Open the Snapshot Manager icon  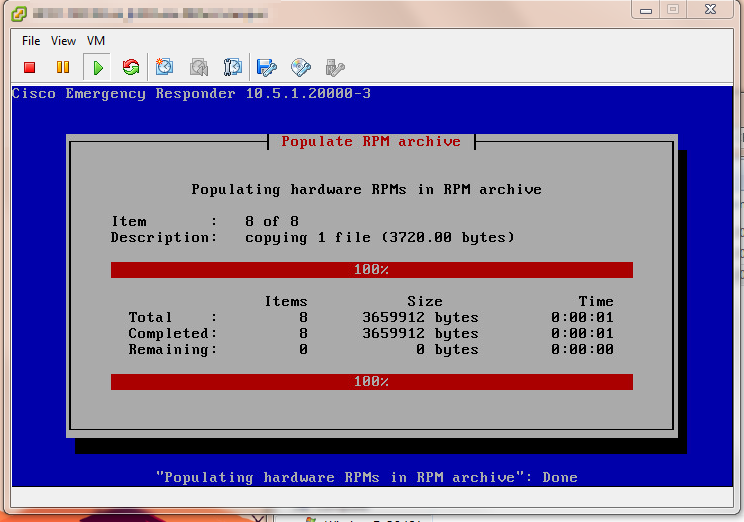232,67
